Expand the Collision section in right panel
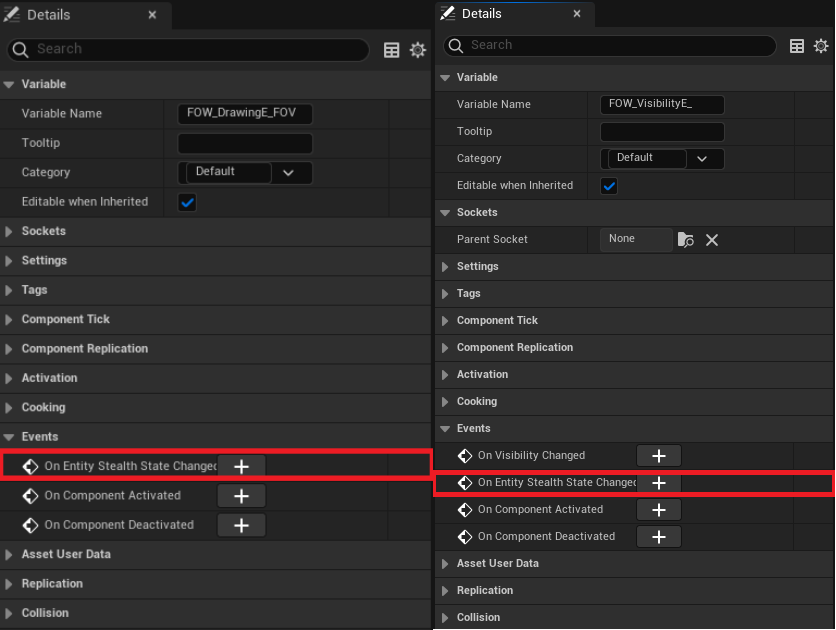The image size is (836, 630). (445, 617)
